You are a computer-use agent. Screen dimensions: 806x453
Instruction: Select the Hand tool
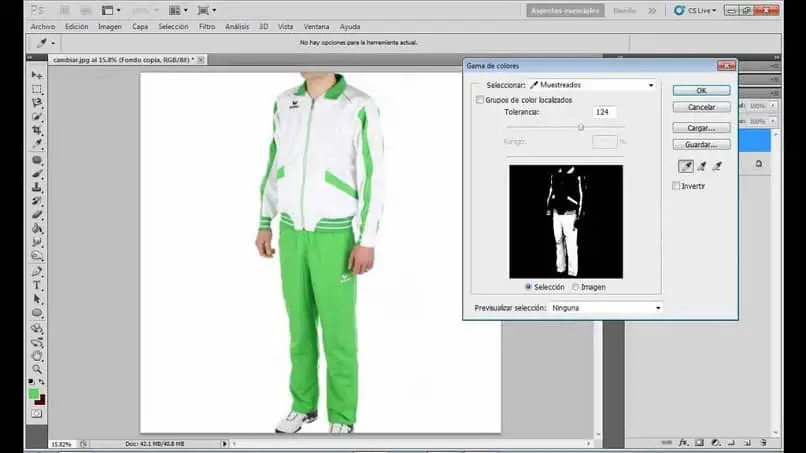click(x=37, y=355)
